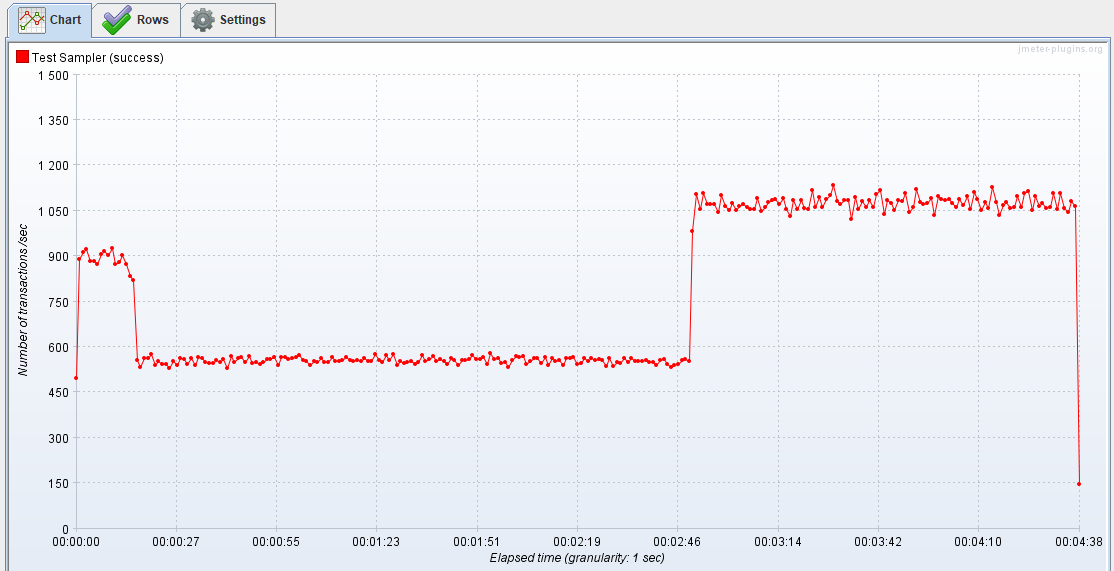Click the '00:01:23' time axis label
The width and height of the screenshot is (1114, 571).
(377, 542)
